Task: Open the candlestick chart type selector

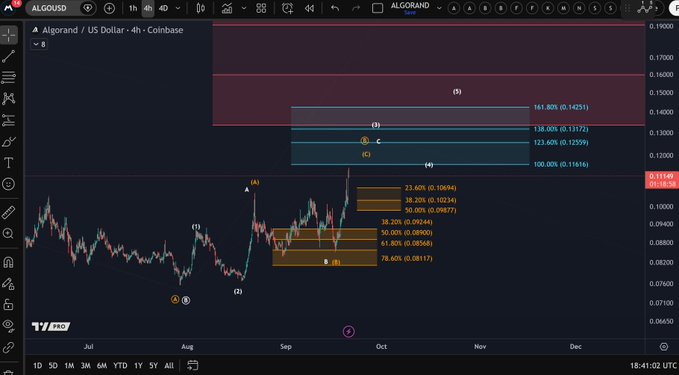Action: pos(200,8)
